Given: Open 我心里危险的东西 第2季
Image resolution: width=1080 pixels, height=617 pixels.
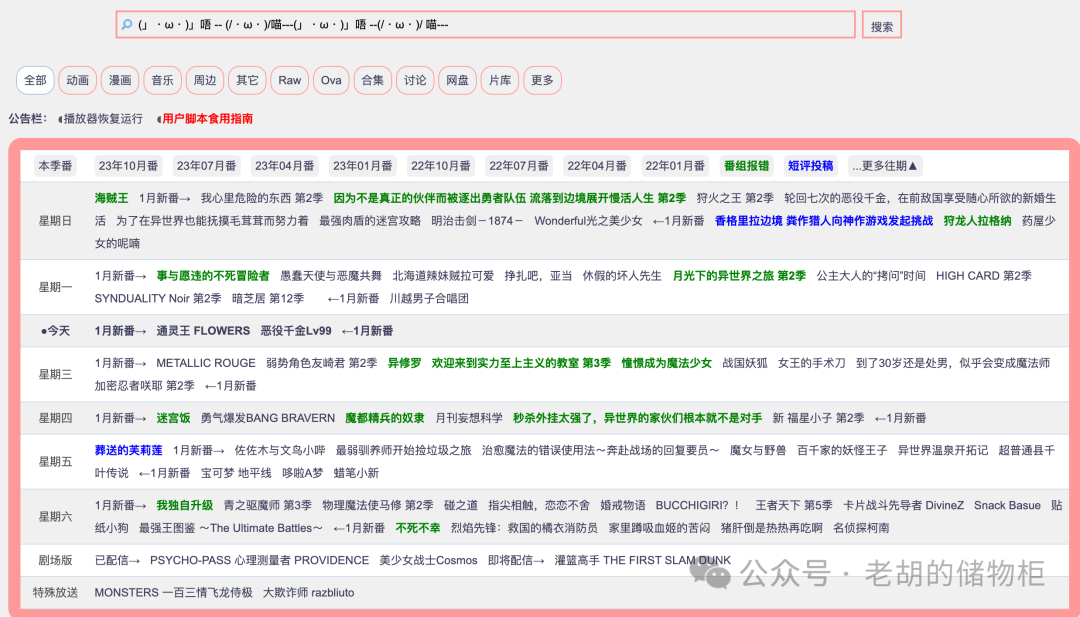Looking at the screenshot, I should coord(262,198).
